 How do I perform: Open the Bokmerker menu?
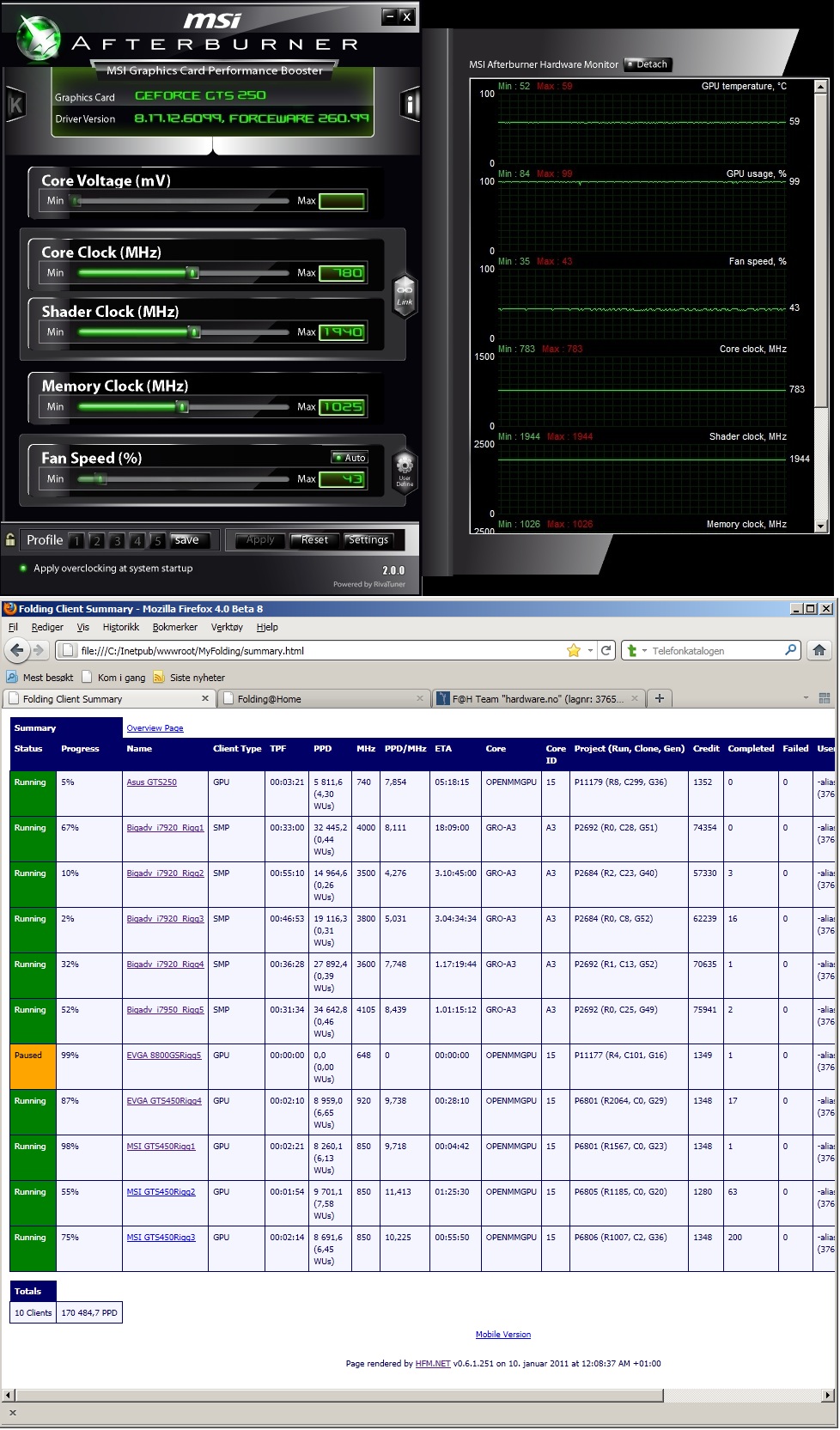click(x=175, y=627)
